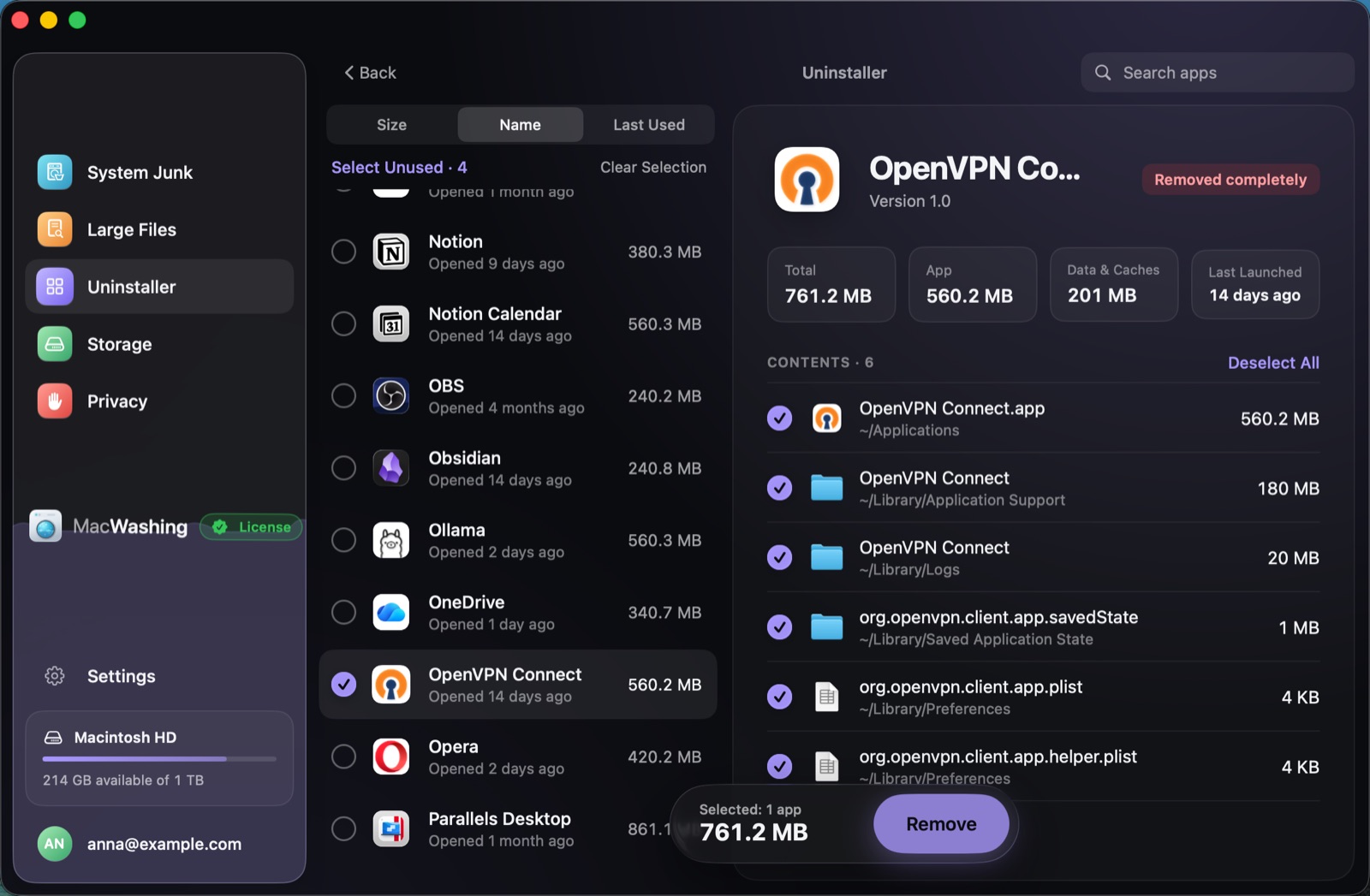Click the Notion Calendar app icon

click(391, 324)
